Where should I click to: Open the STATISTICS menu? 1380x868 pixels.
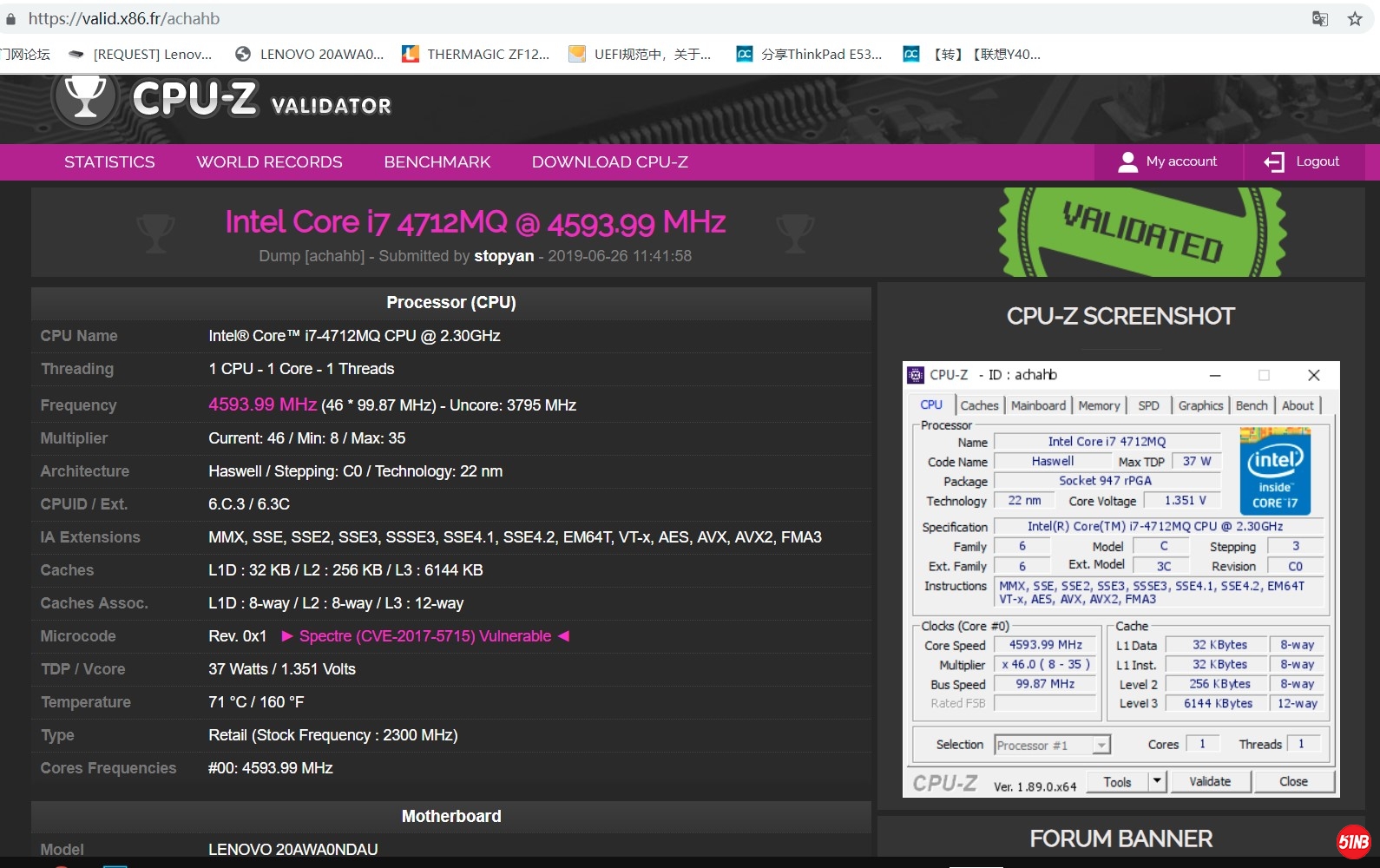109,162
